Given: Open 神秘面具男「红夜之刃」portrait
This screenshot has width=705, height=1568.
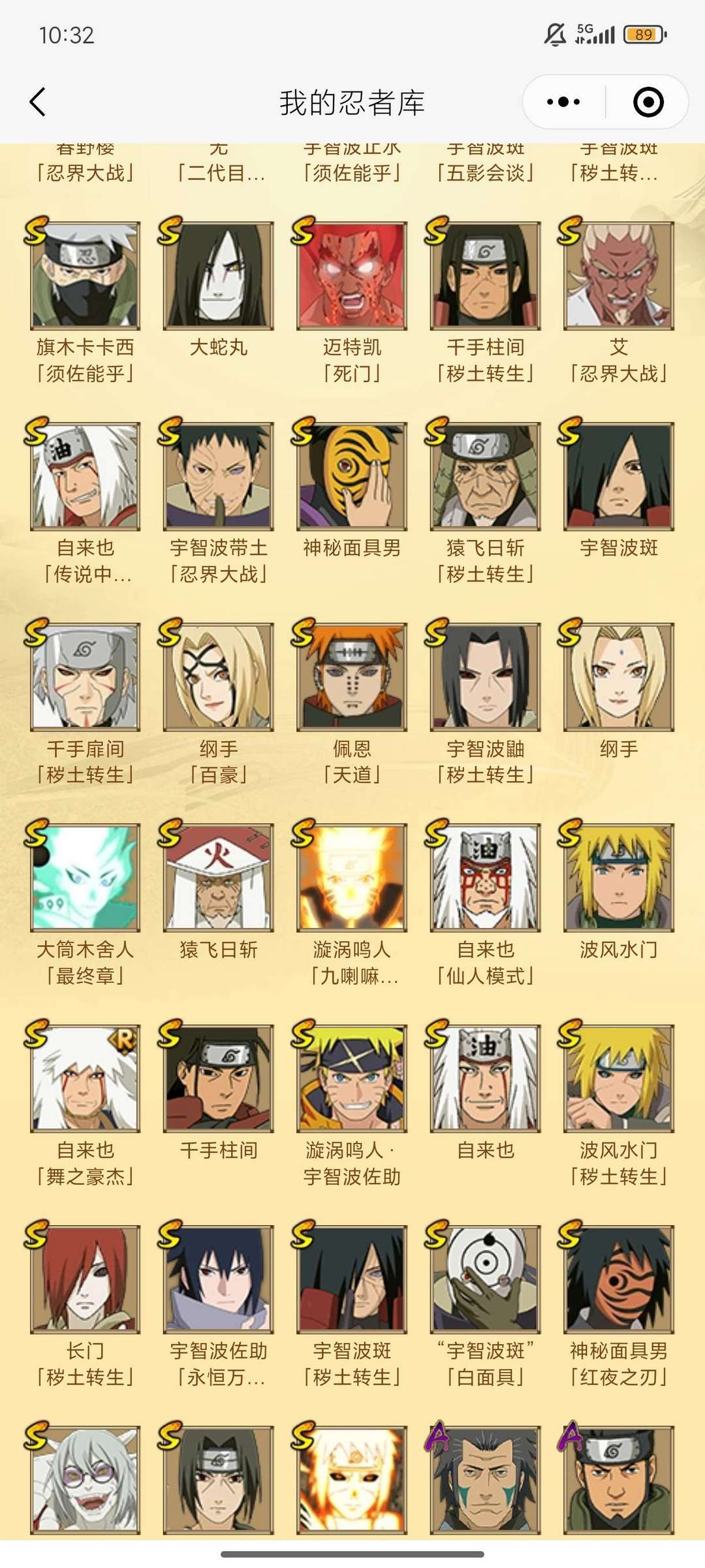Looking at the screenshot, I should [x=619, y=1279].
